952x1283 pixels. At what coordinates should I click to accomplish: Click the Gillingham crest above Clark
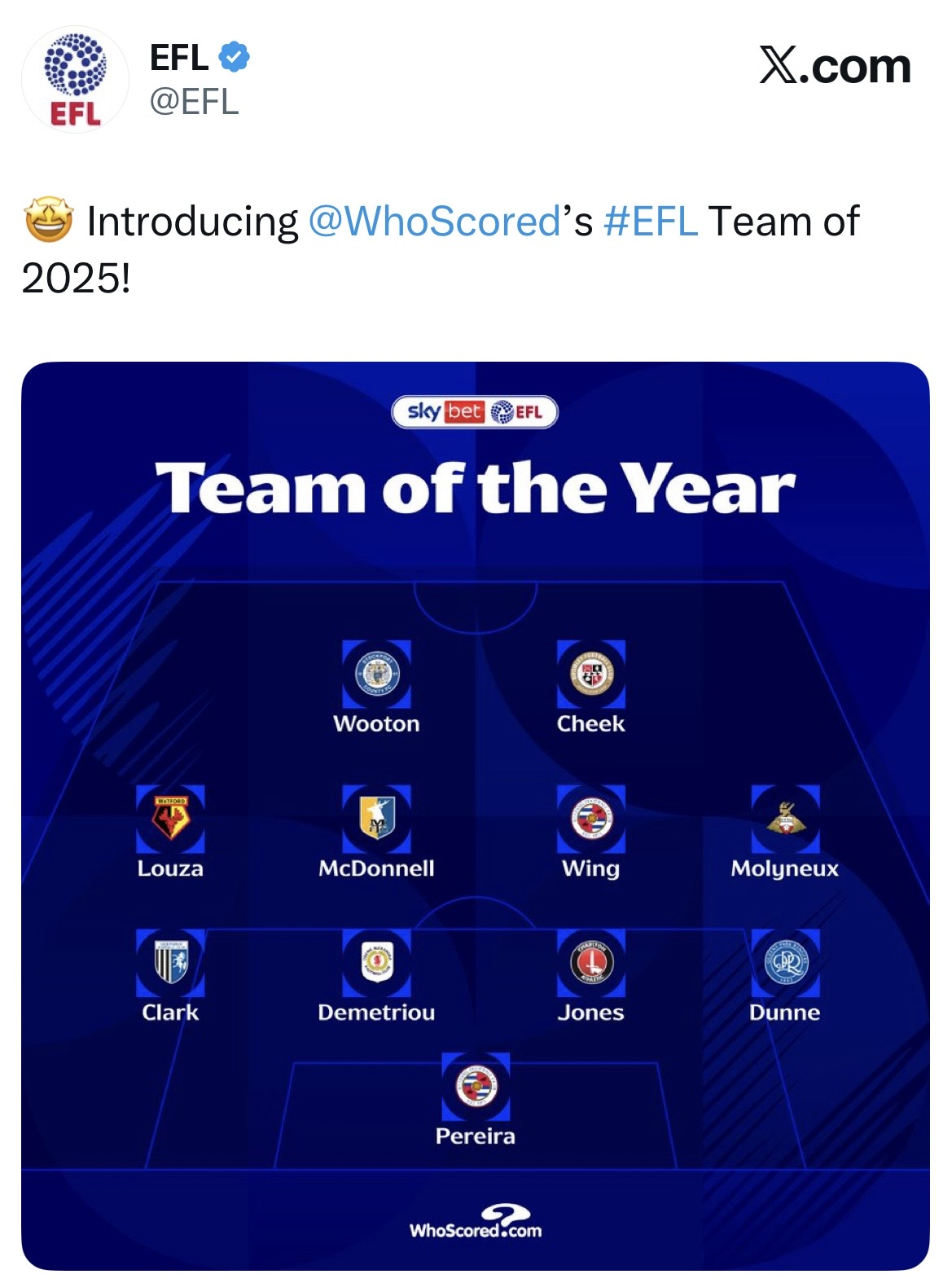tap(170, 963)
